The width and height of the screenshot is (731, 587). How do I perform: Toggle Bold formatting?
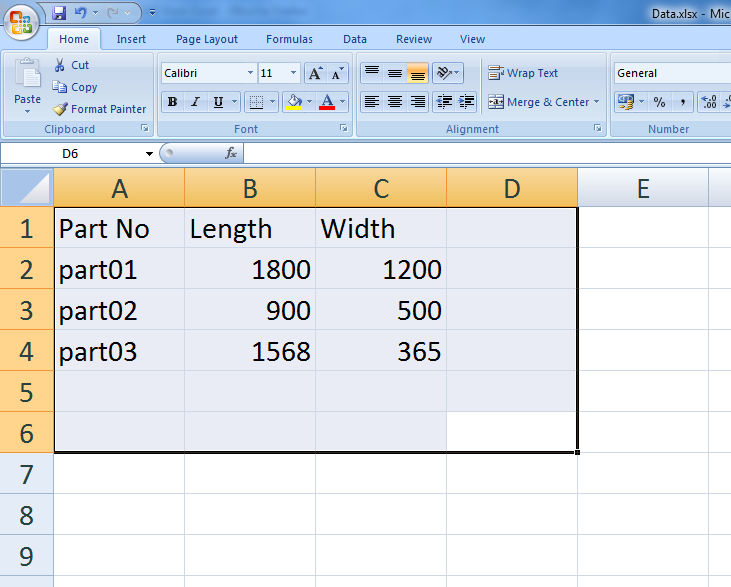point(172,102)
